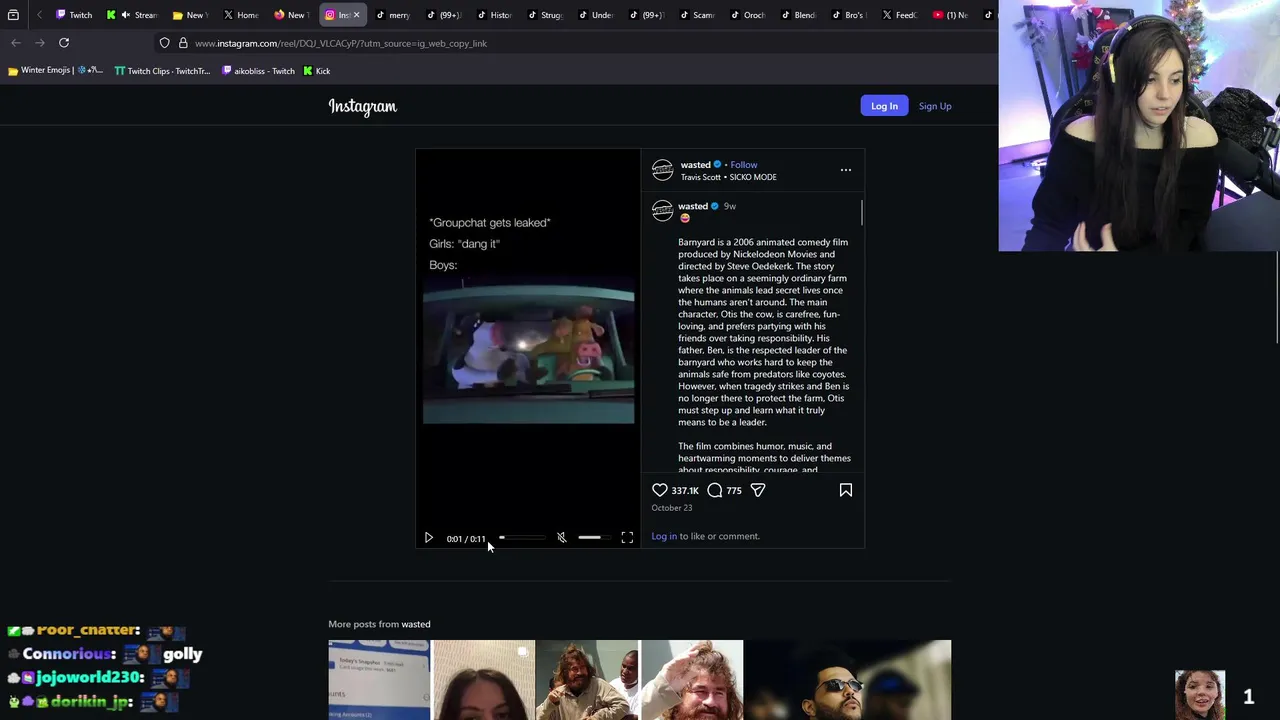The width and height of the screenshot is (1280, 720).
Task: Open the Travis Scott SICKO MODE audio link
Action: (728, 177)
